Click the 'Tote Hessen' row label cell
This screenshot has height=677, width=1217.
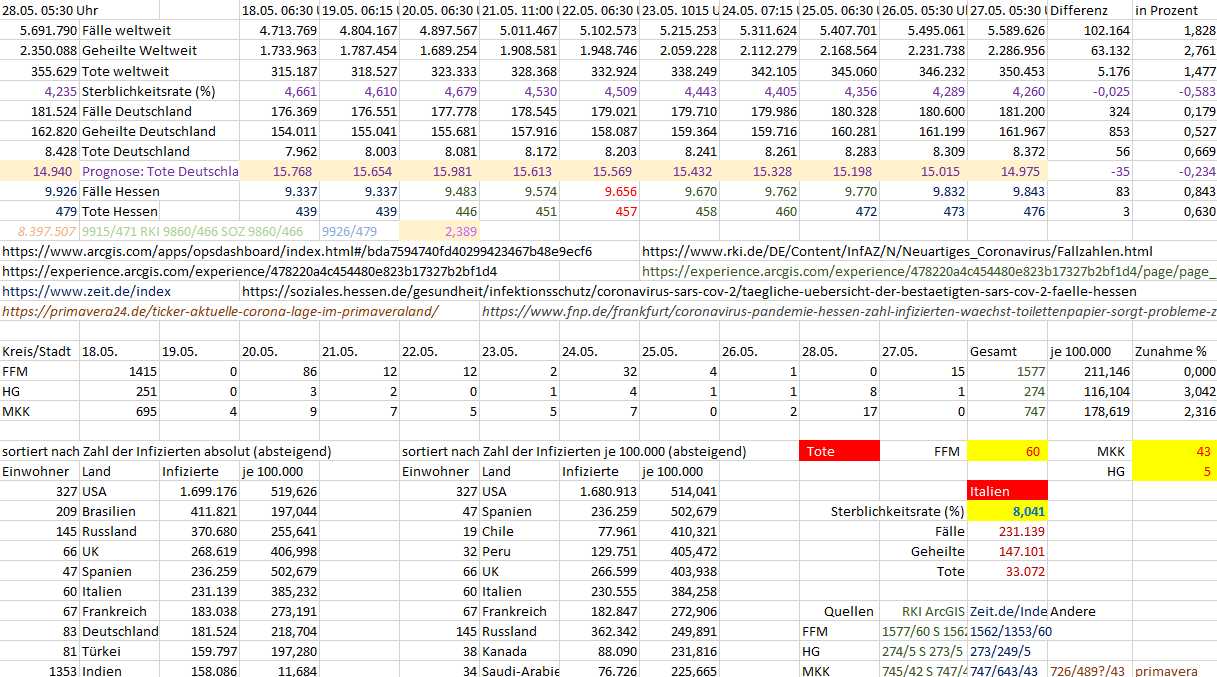159,211
